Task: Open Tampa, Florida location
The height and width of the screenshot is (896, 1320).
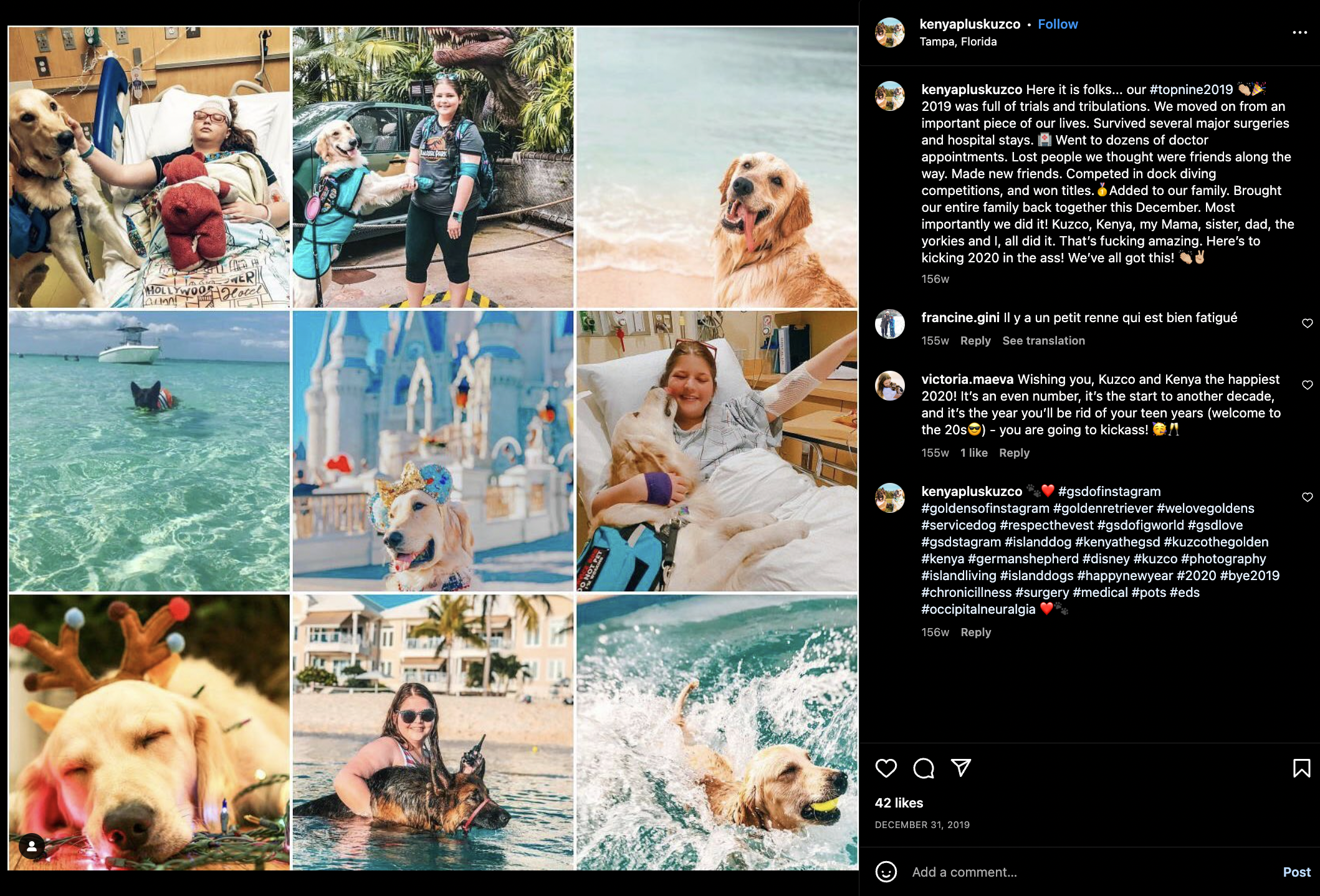Action: [x=958, y=42]
